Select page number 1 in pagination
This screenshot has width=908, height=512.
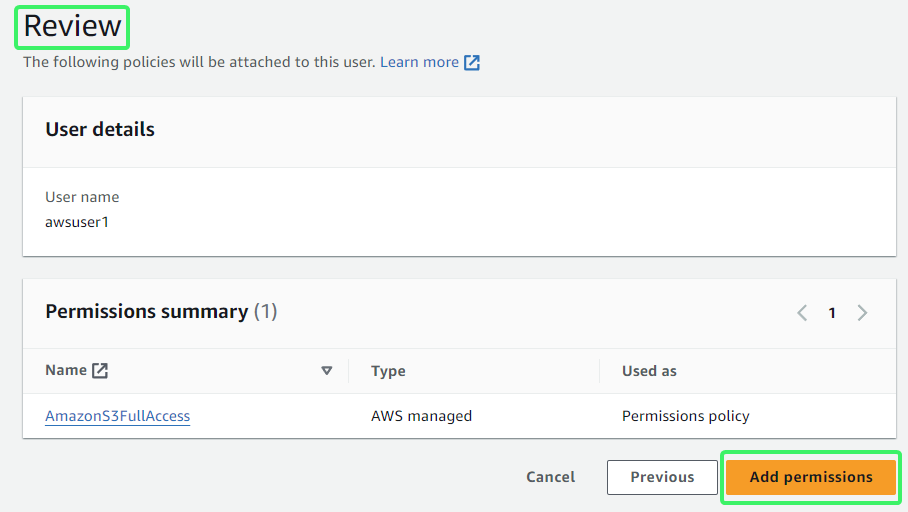point(832,313)
